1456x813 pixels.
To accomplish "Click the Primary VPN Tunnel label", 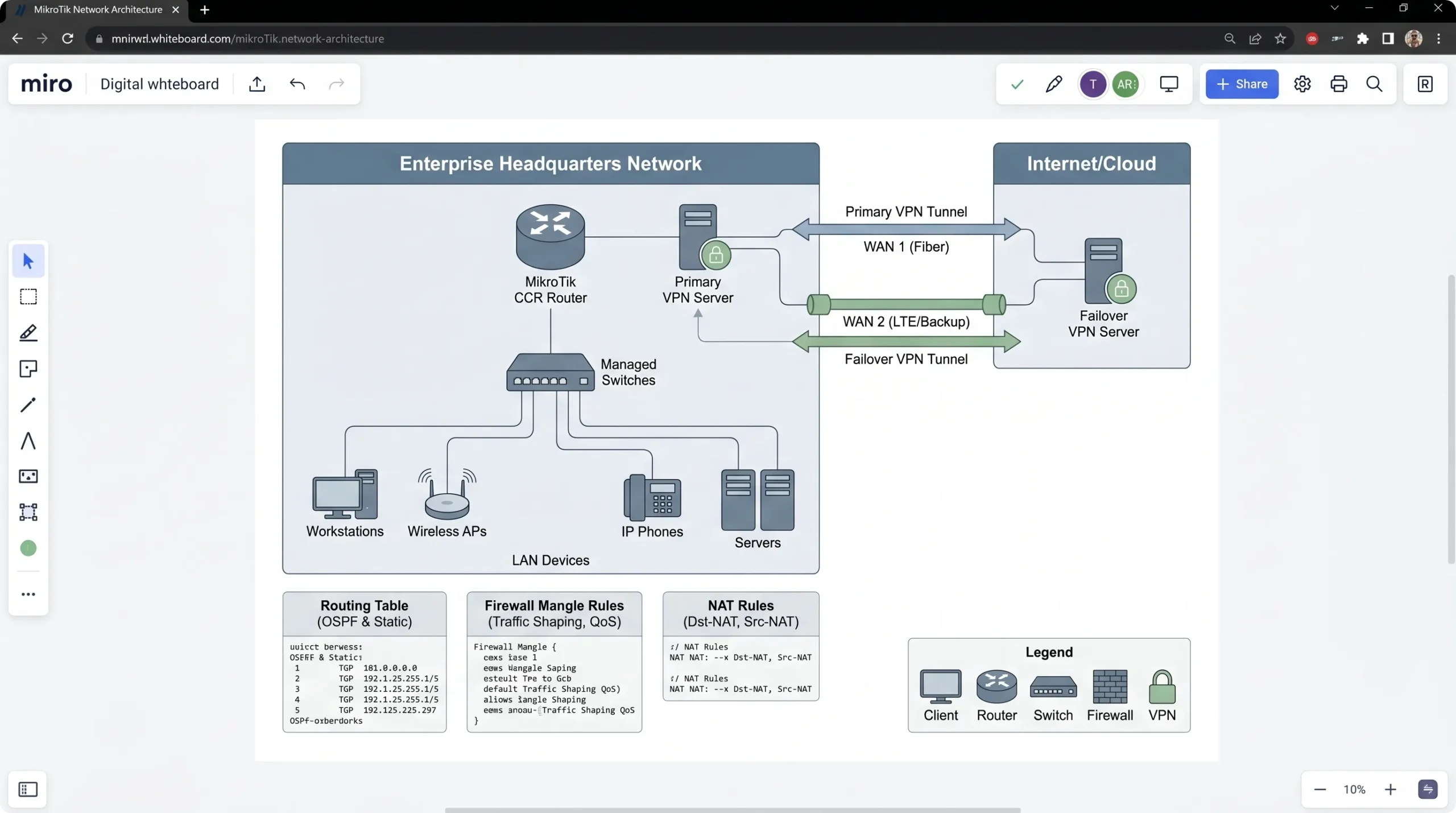I will point(906,212).
